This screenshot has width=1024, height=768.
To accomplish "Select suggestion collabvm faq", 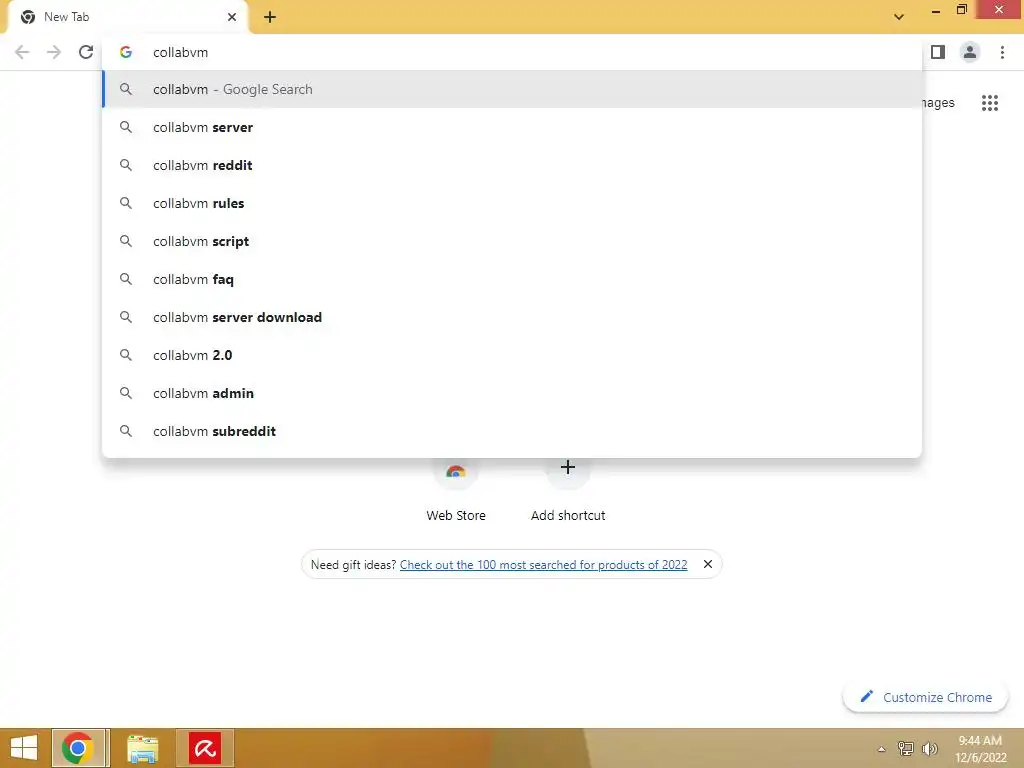I will point(512,279).
